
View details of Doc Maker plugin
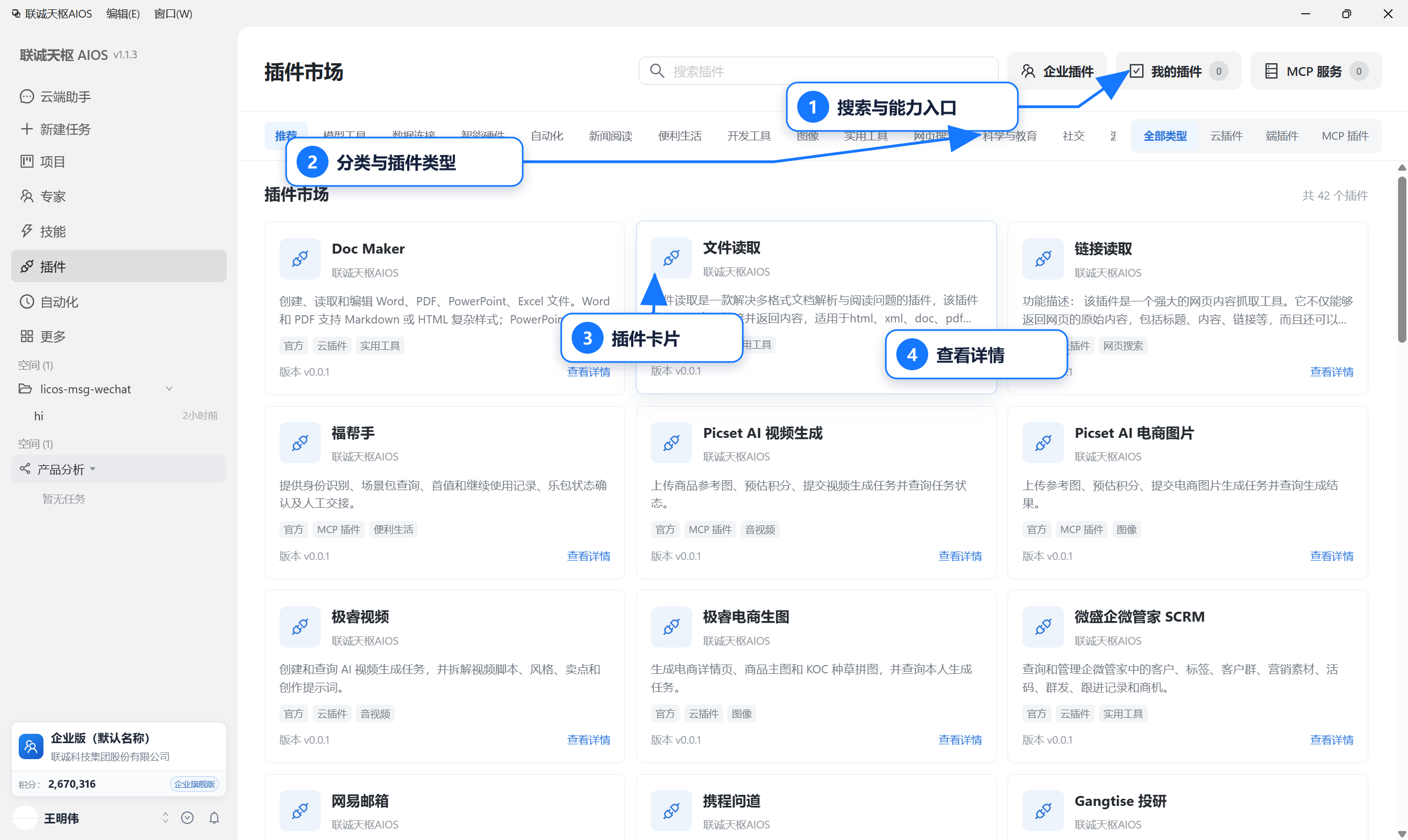[589, 372]
